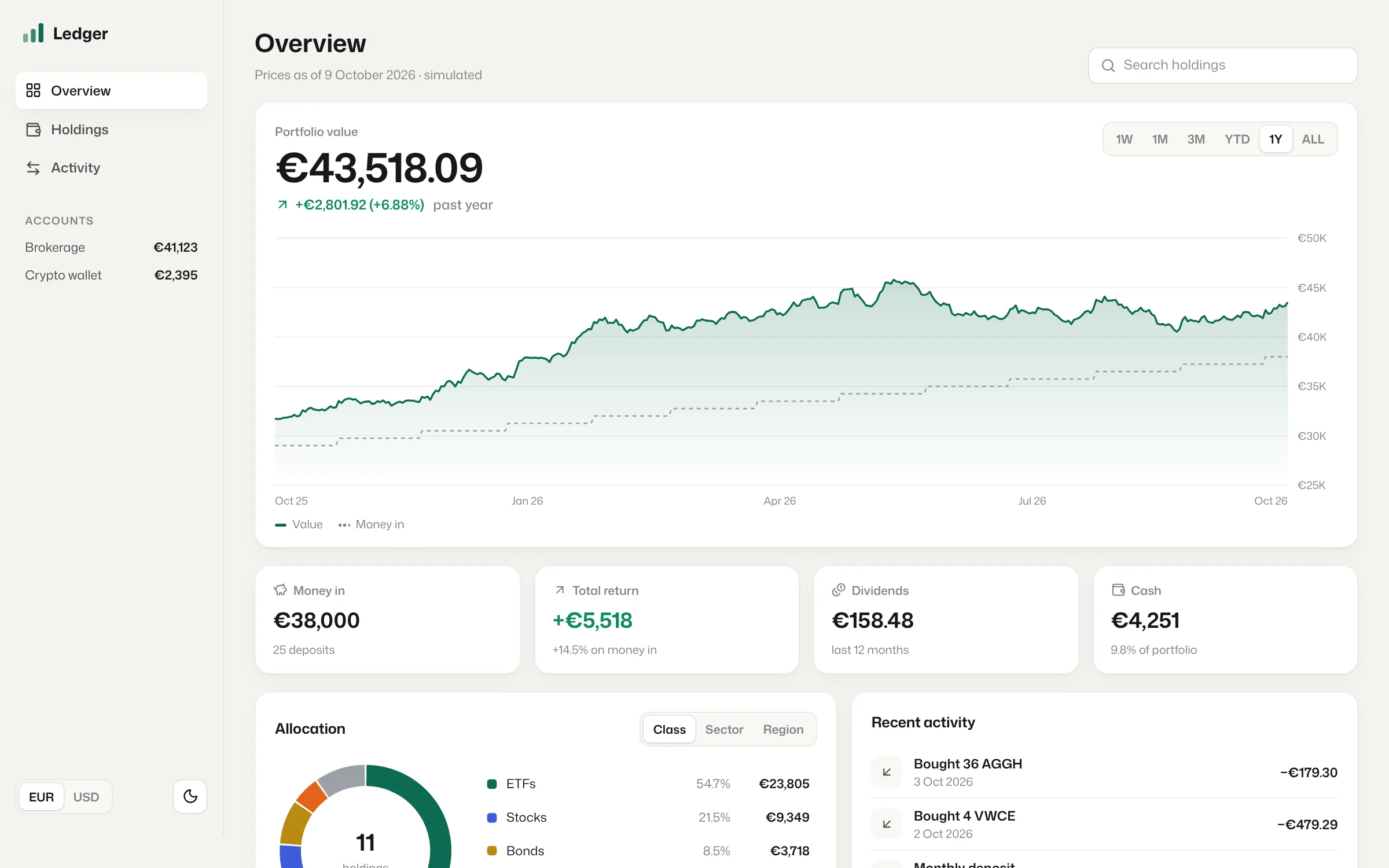Toggle dark mode with the moon icon
This screenshot has height=868, width=1389.
(x=190, y=796)
